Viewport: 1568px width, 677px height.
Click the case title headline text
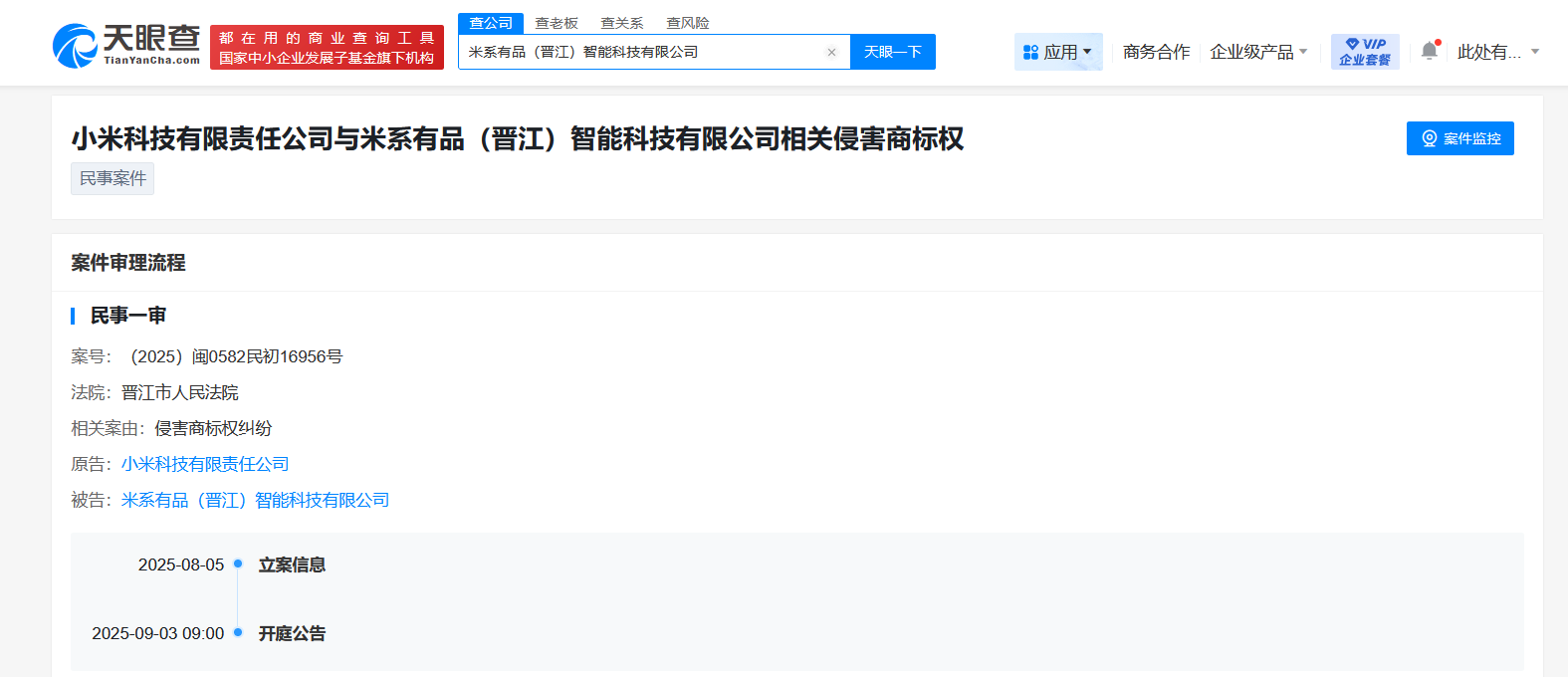pos(518,138)
